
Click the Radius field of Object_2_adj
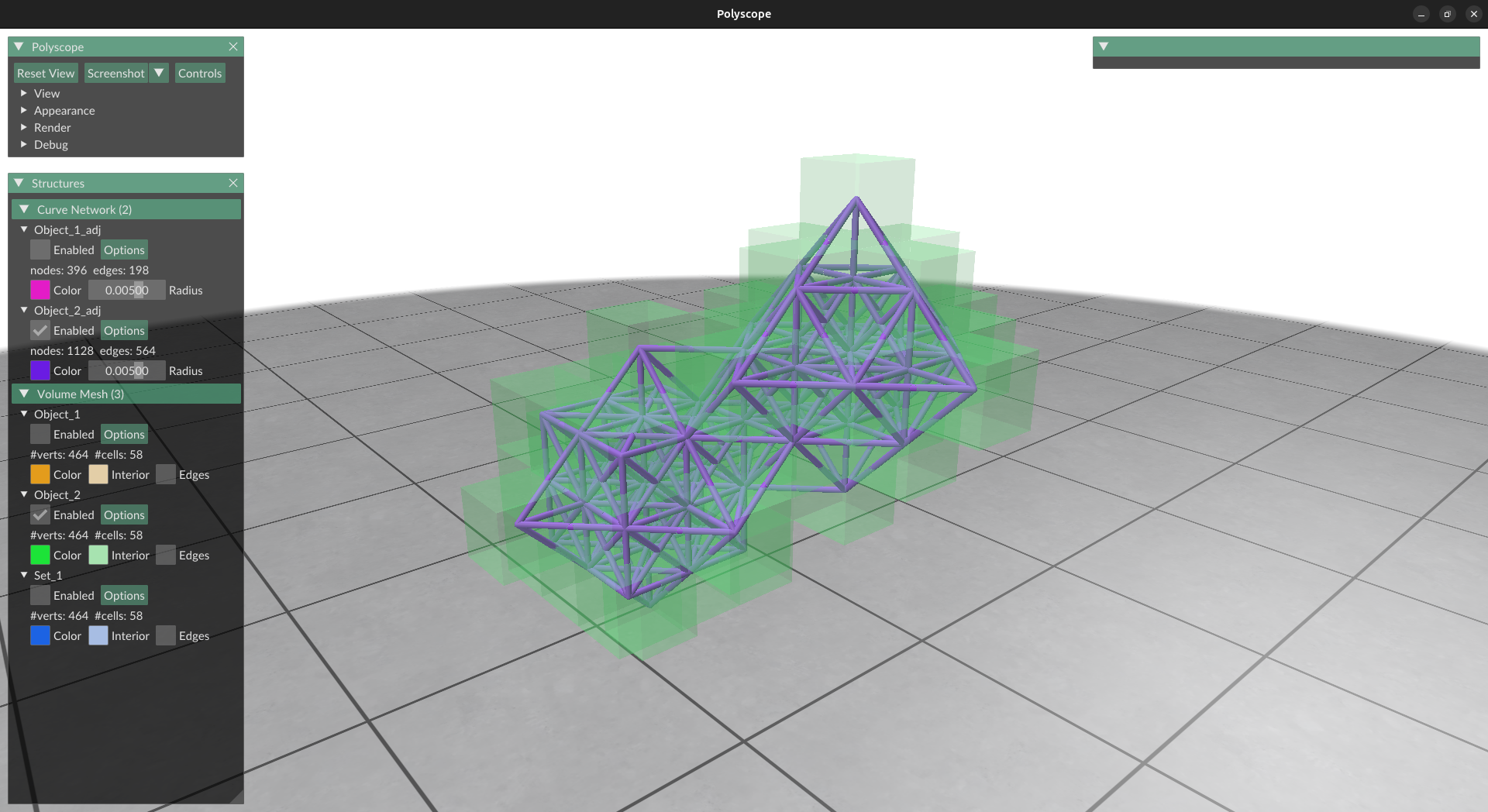pos(126,370)
